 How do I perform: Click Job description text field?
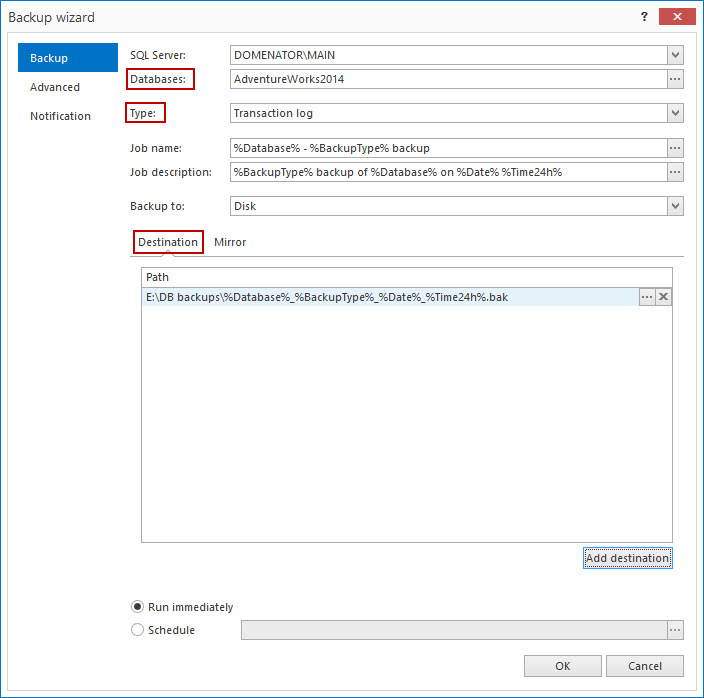pyautogui.click(x=449, y=172)
